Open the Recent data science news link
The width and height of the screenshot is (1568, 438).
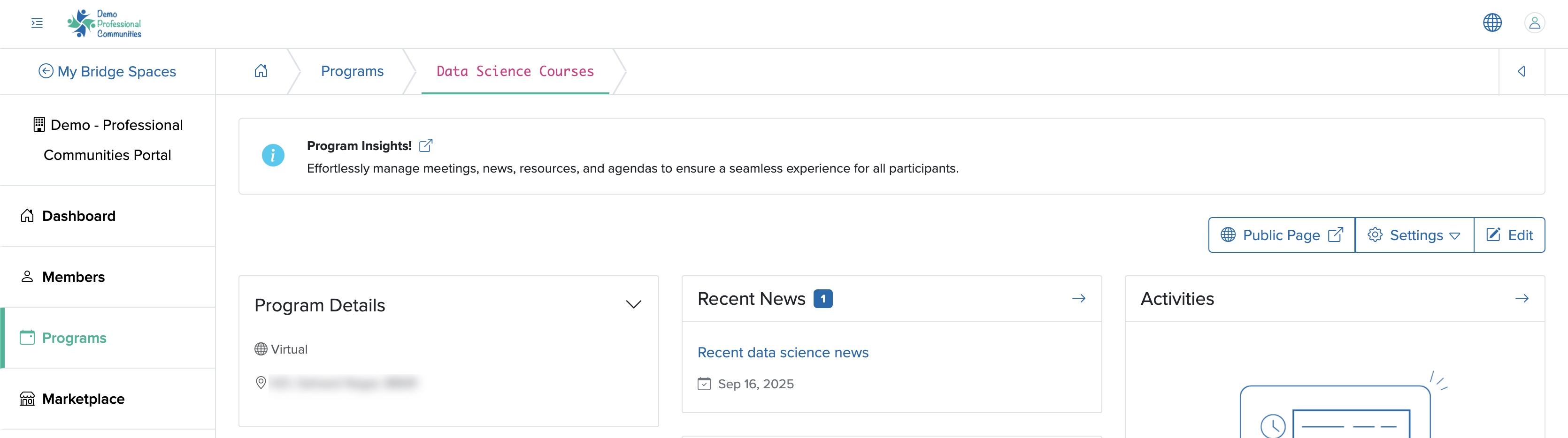point(783,353)
